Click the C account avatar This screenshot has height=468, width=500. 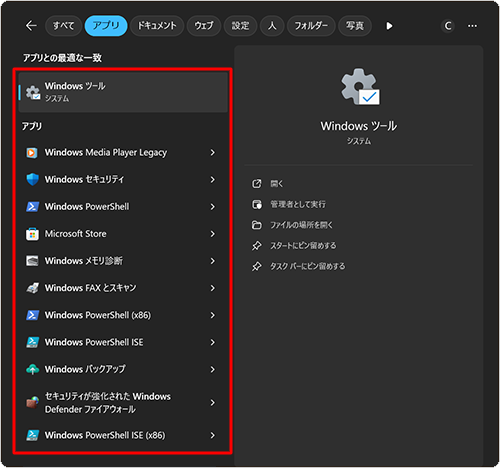tap(448, 26)
